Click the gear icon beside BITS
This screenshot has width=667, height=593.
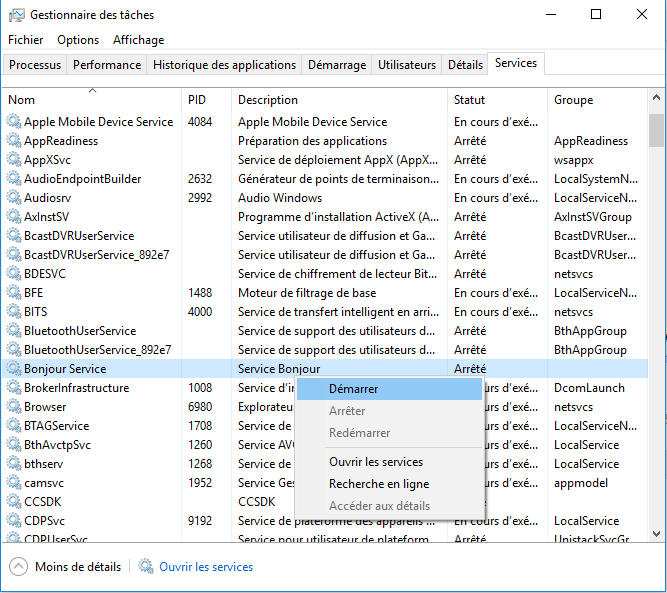point(14,312)
